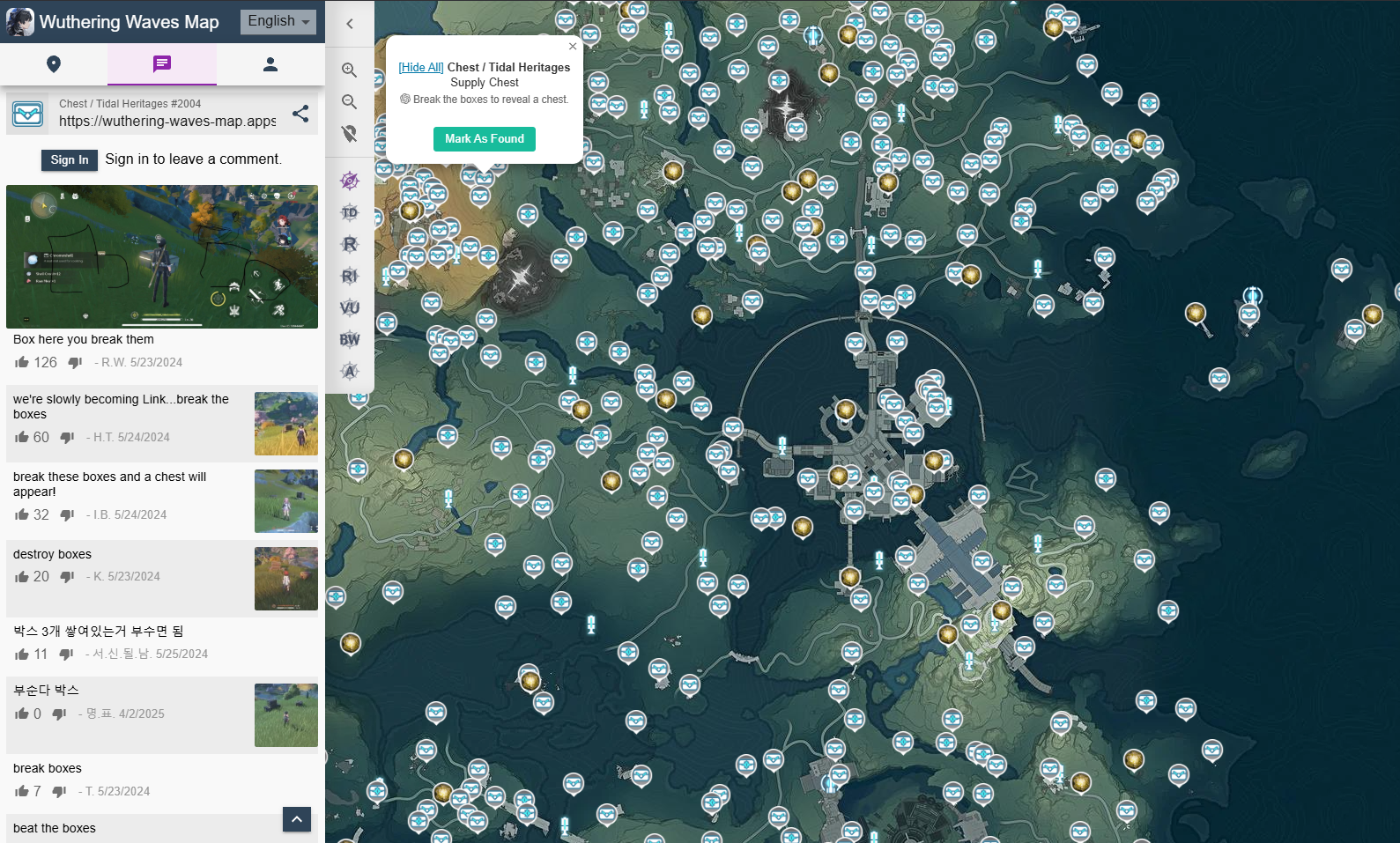The width and height of the screenshot is (1400, 843).
Task: Click the Wuthering Waves Map logo avatar
Action: pyautogui.click(x=19, y=21)
